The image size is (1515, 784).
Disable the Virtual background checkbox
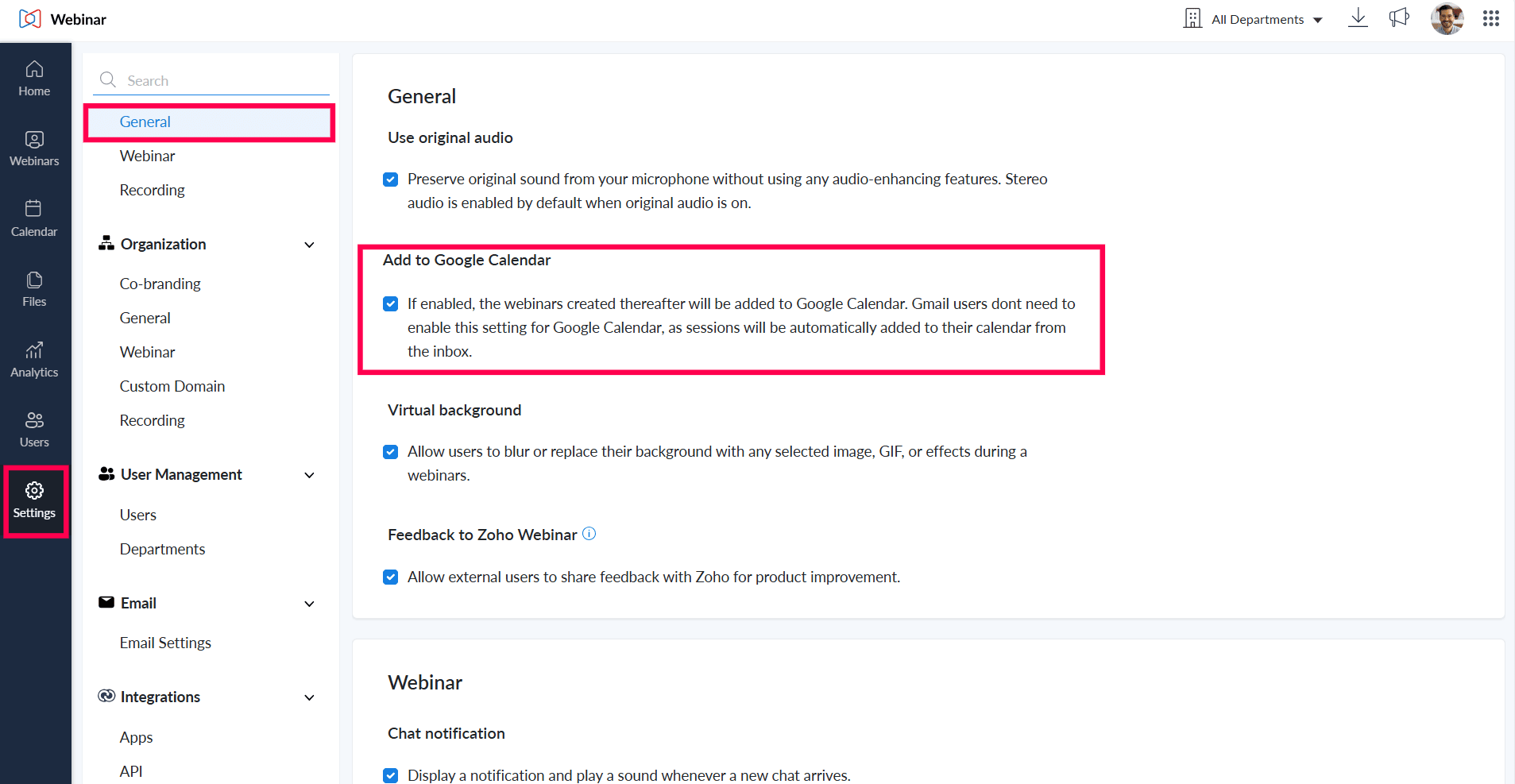[x=390, y=452]
